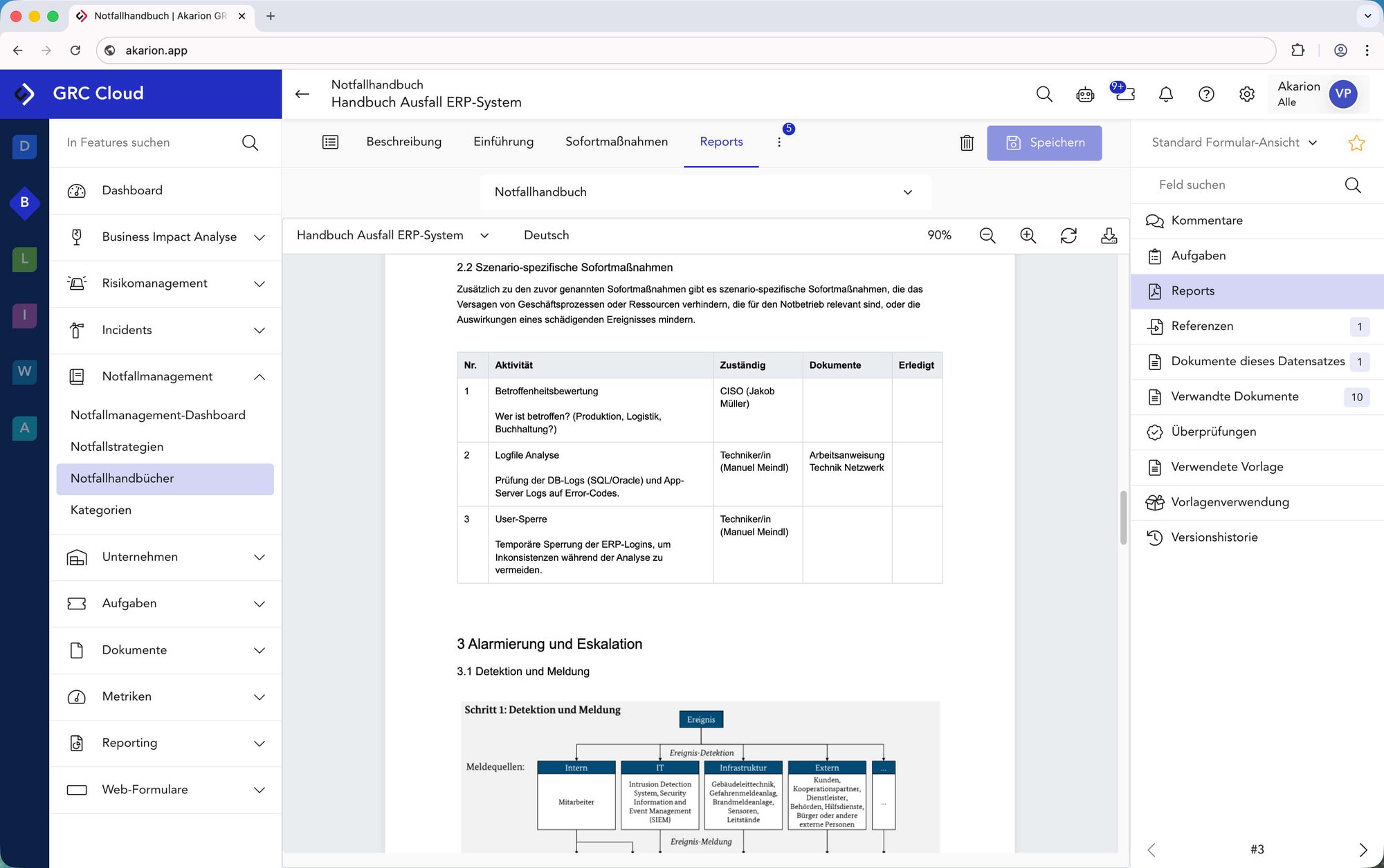
Task: Open the help icon
Action: (x=1206, y=94)
